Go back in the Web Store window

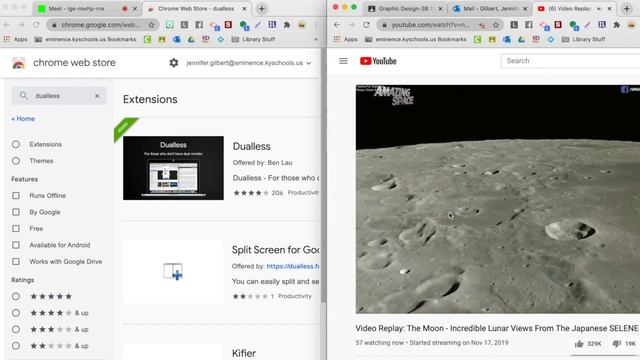[7, 25]
